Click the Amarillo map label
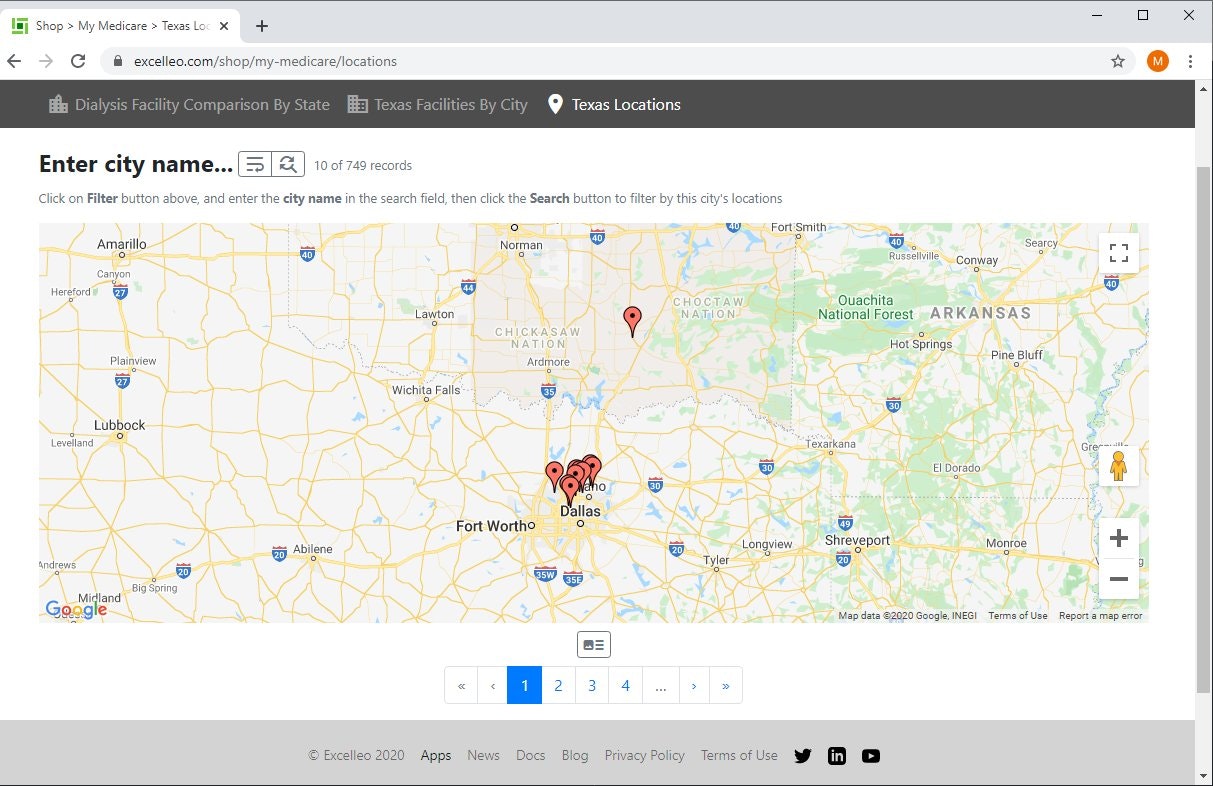 122,244
